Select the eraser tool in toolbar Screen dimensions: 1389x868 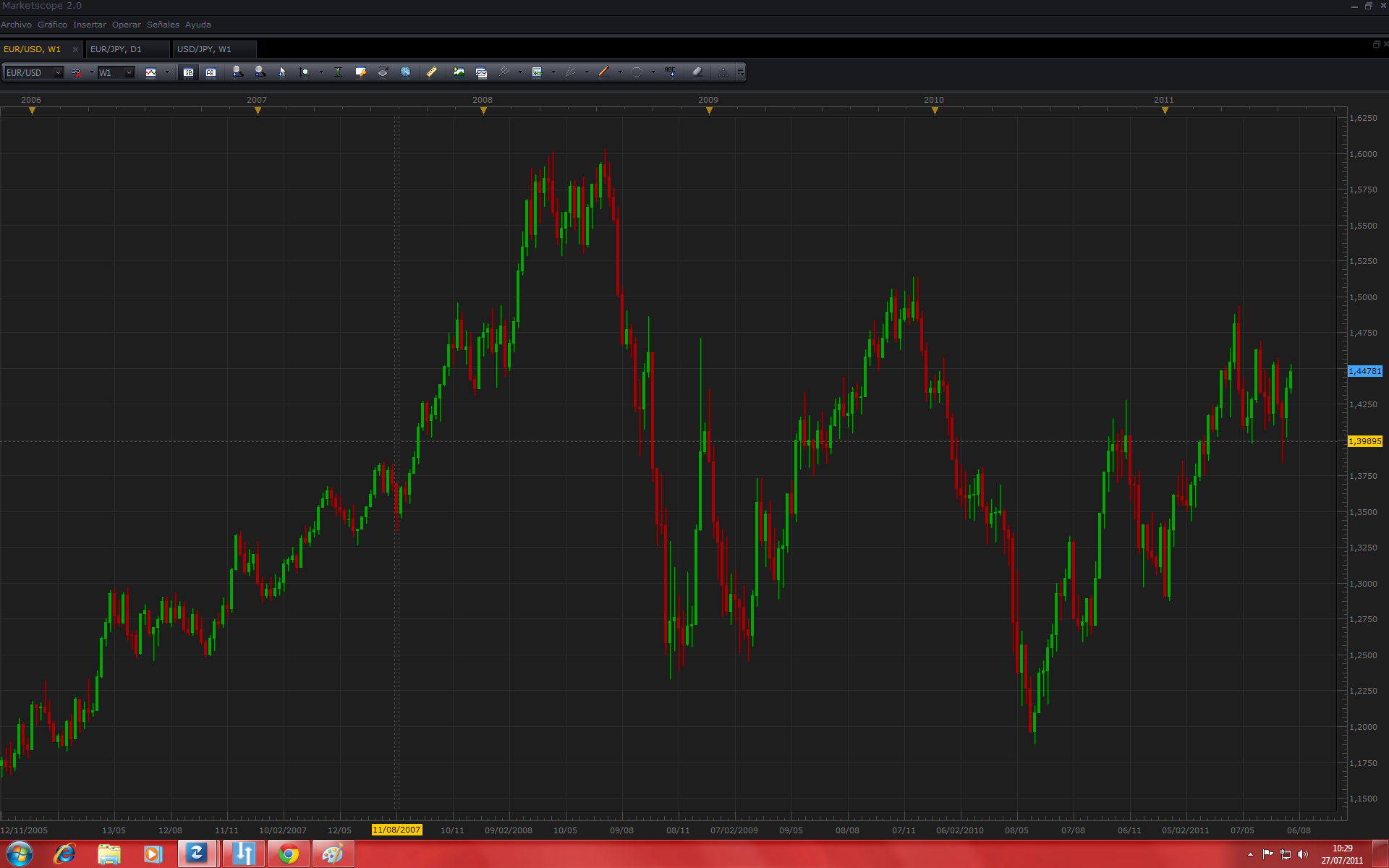coord(697,72)
